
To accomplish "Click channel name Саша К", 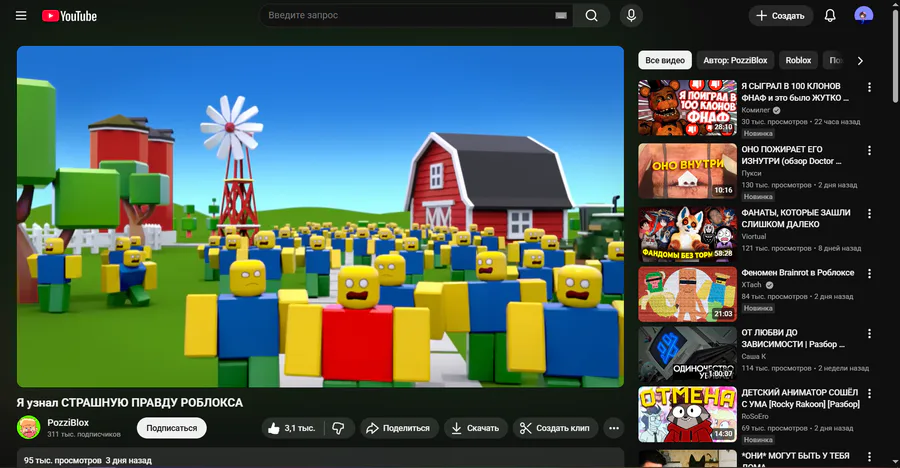I will pyautogui.click(x=754, y=357).
